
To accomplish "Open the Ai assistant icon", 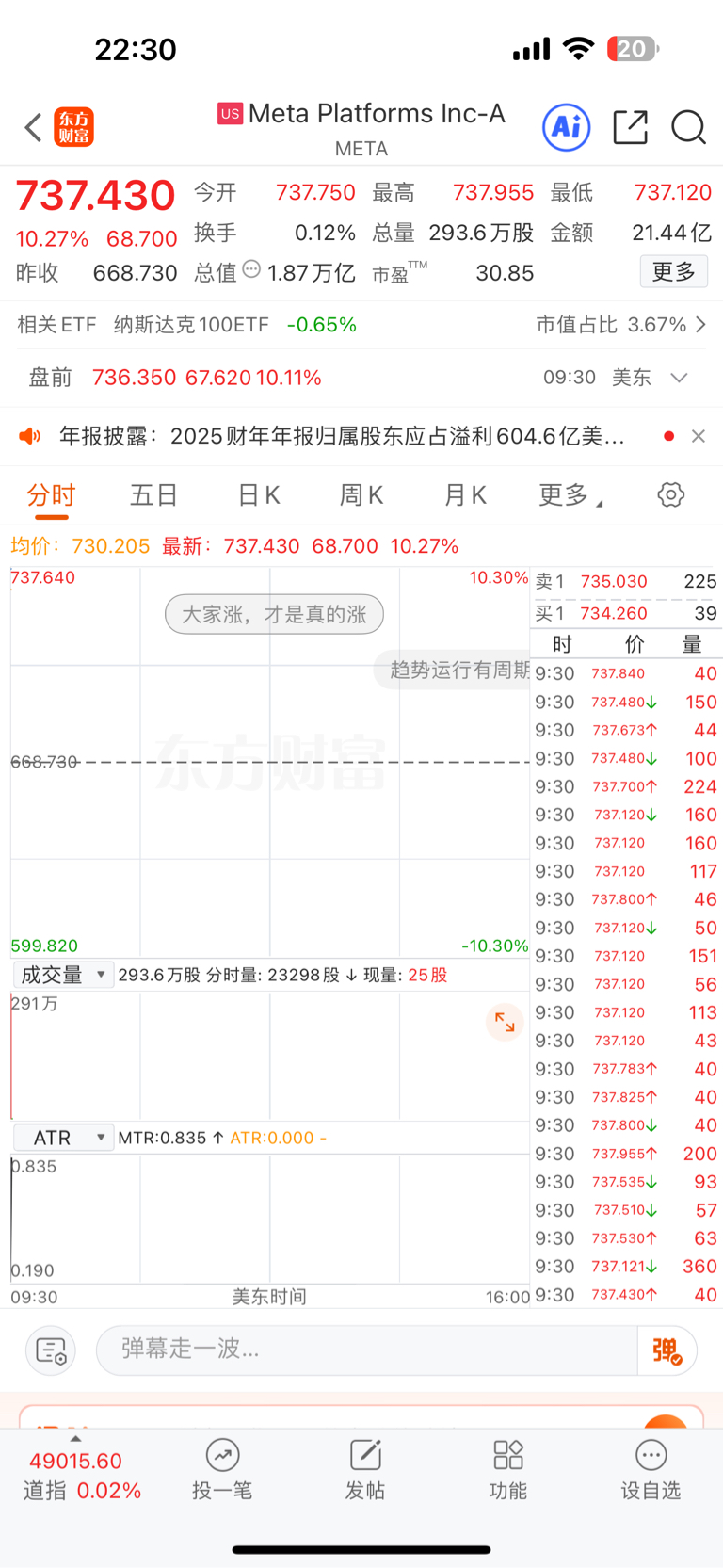I will [567, 127].
